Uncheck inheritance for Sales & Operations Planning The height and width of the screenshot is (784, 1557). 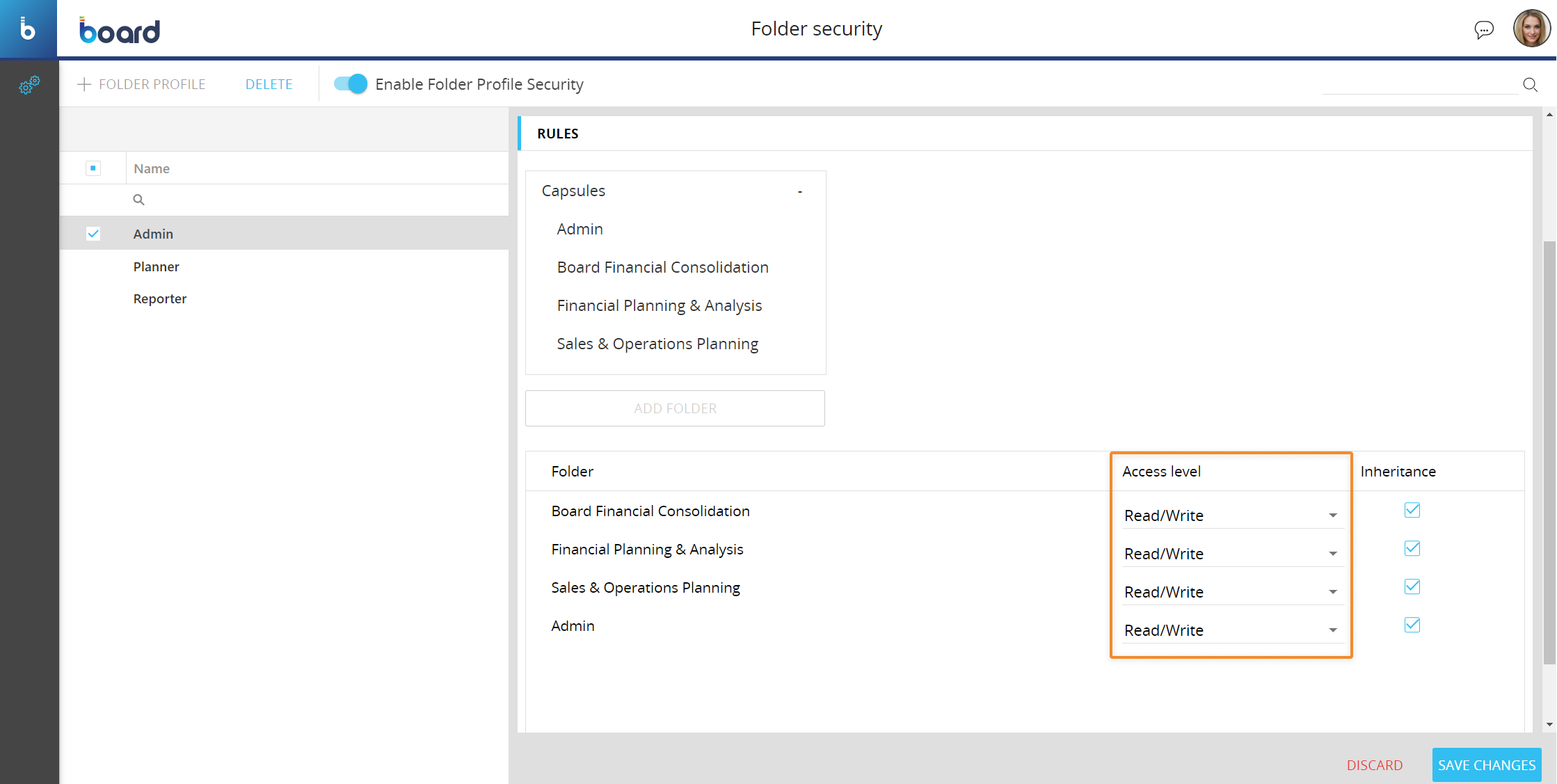tap(1412, 586)
